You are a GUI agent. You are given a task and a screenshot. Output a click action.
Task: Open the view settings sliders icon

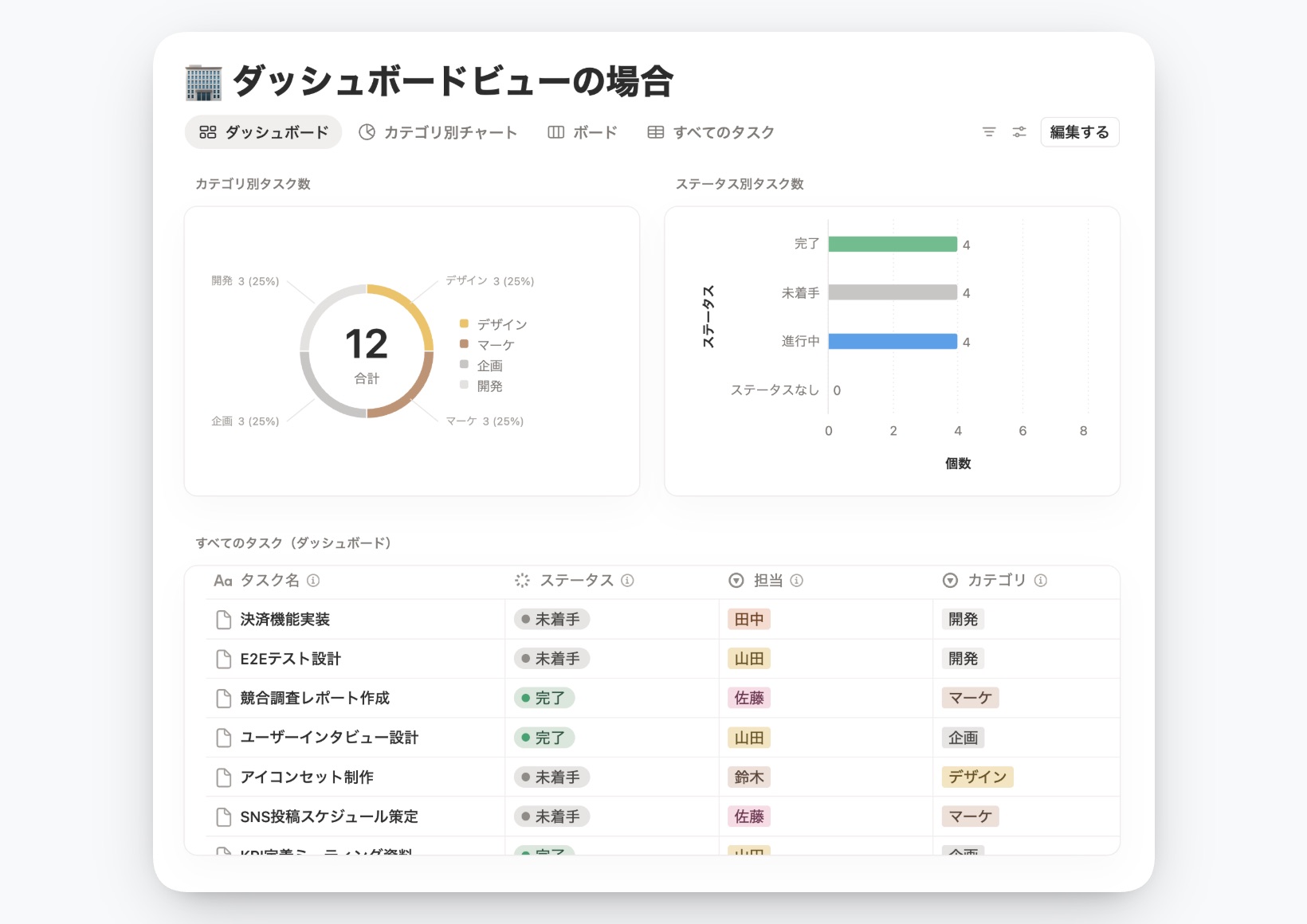coord(1020,132)
